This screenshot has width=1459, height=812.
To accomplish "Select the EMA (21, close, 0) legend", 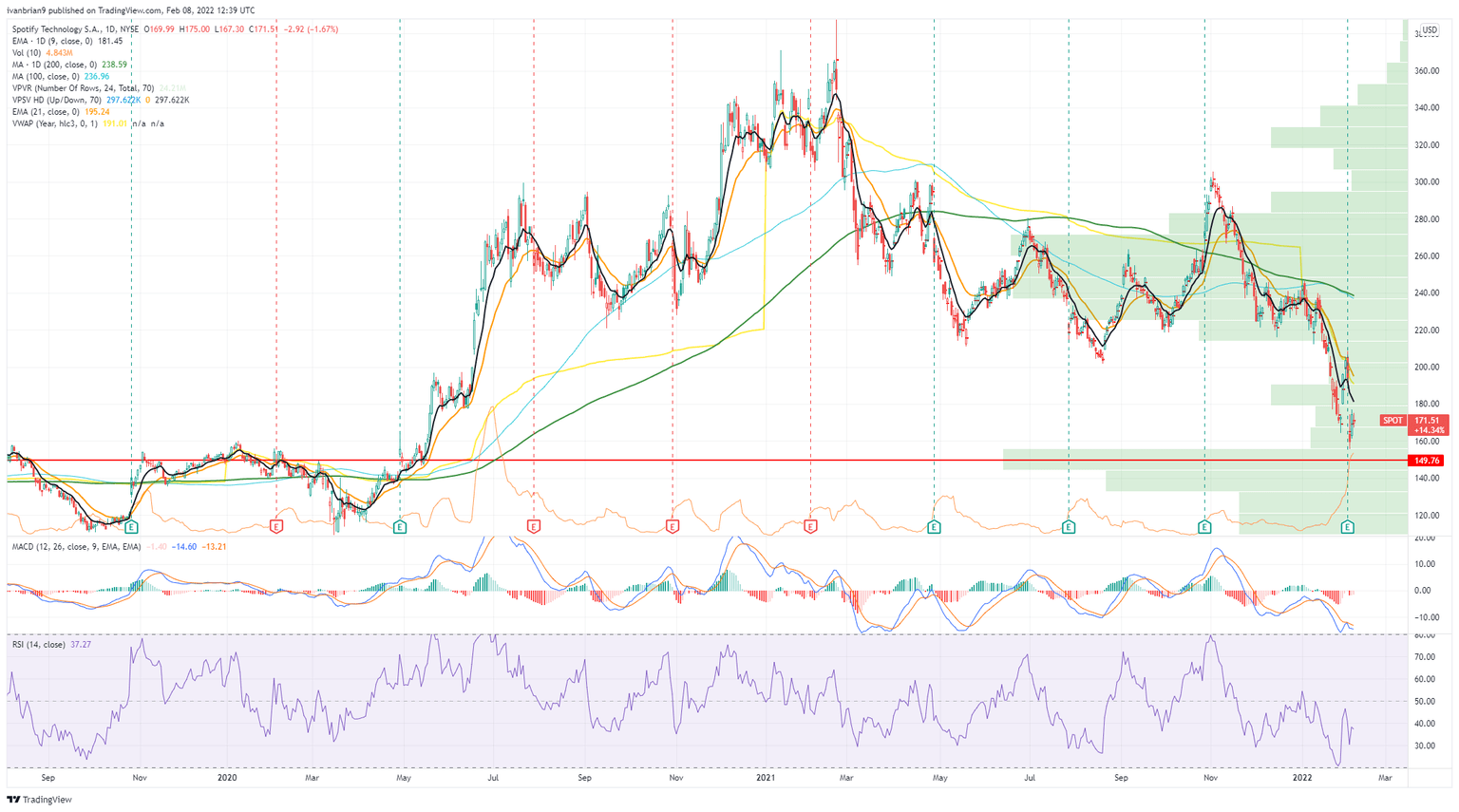I will (46, 112).
